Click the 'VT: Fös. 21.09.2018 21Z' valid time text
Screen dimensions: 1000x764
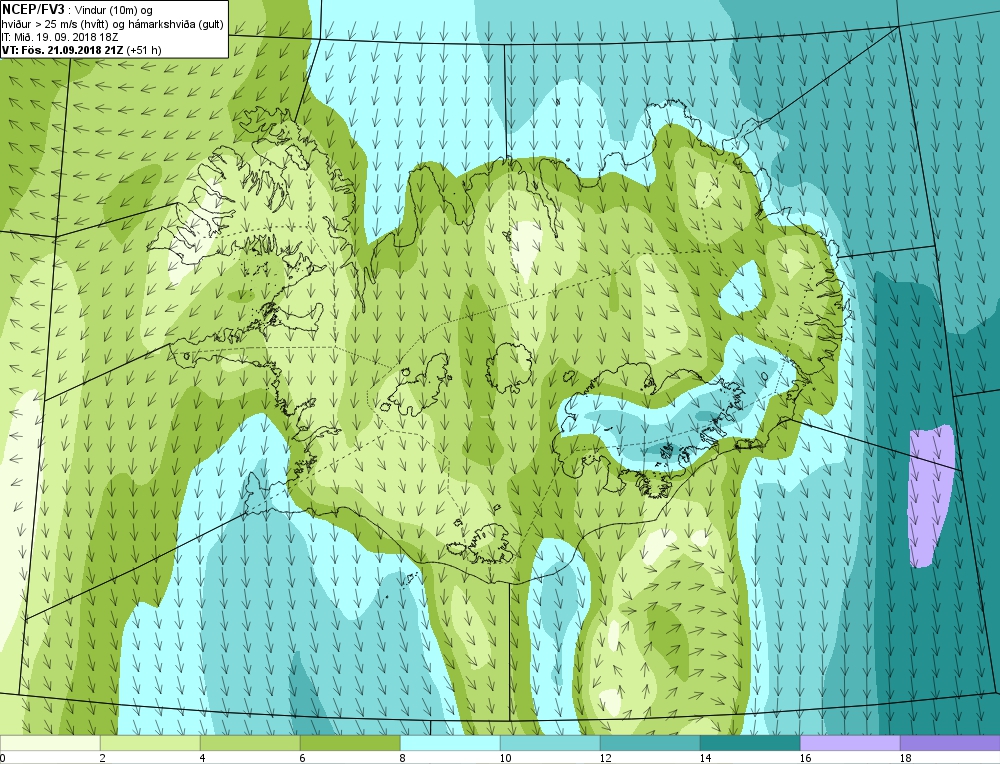63,50
